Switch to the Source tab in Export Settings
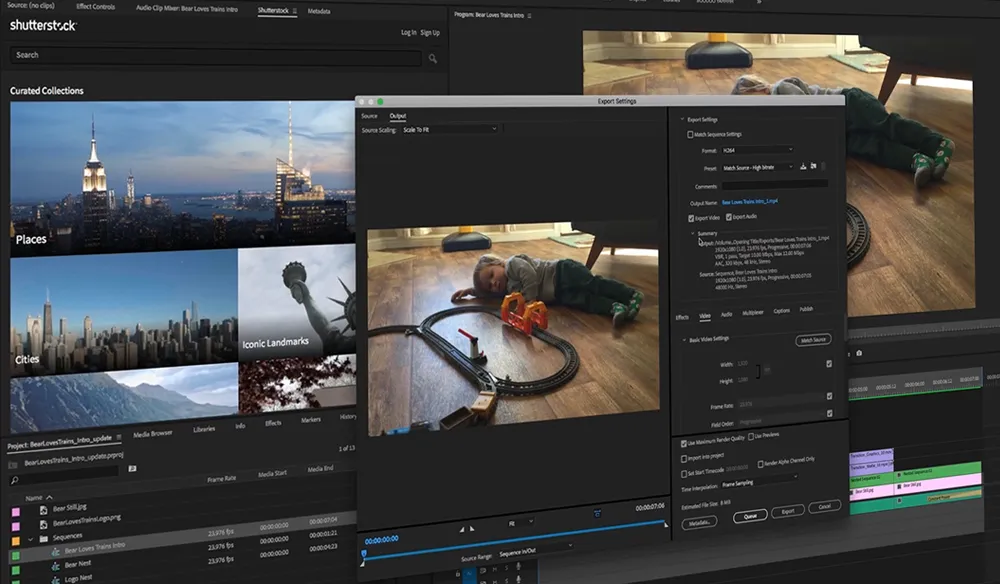Image resolution: width=1000 pixels, height=584 pixels. [369, 116]
